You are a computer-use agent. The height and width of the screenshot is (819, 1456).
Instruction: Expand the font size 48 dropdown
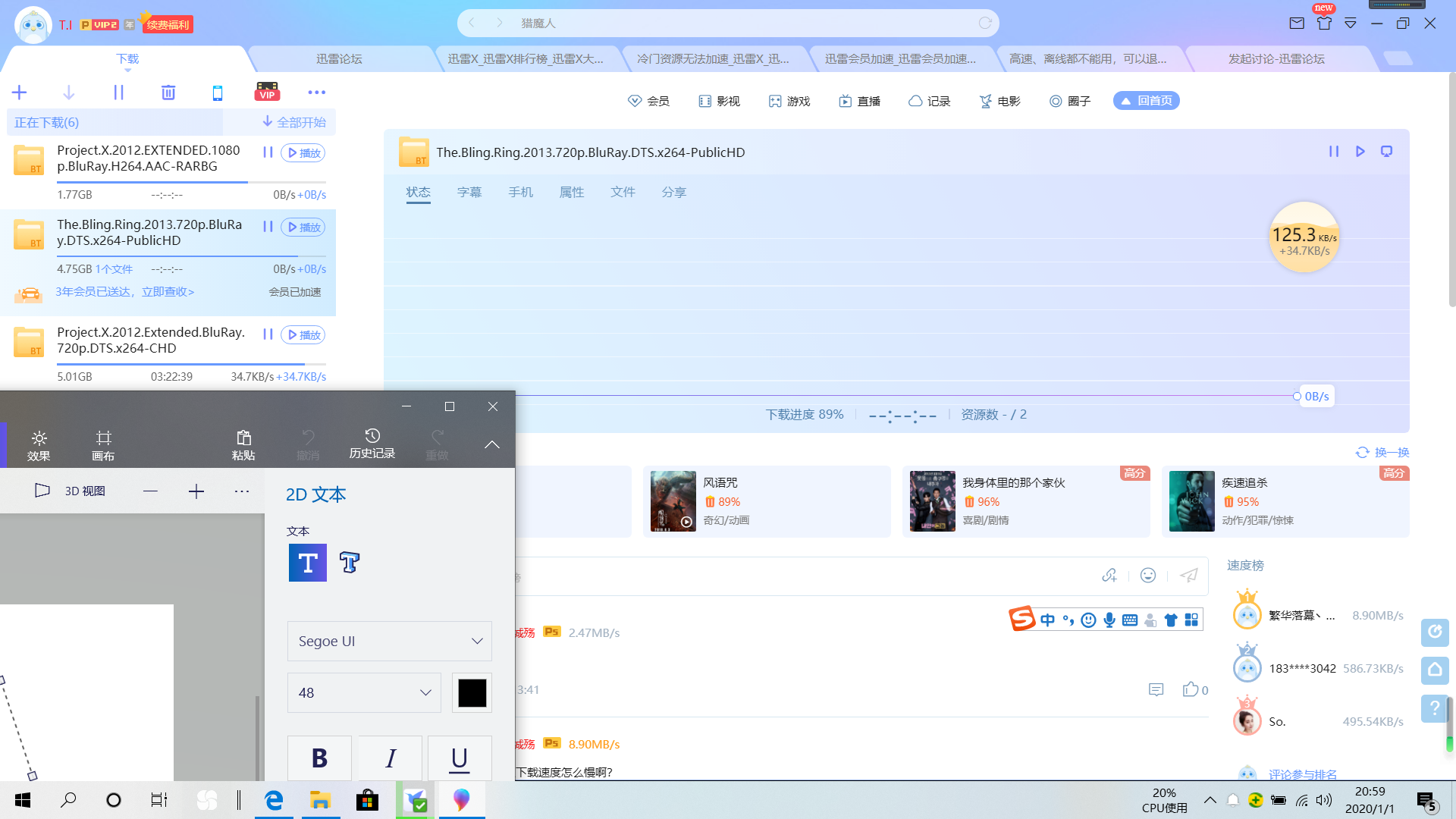[x=364, y=693]
